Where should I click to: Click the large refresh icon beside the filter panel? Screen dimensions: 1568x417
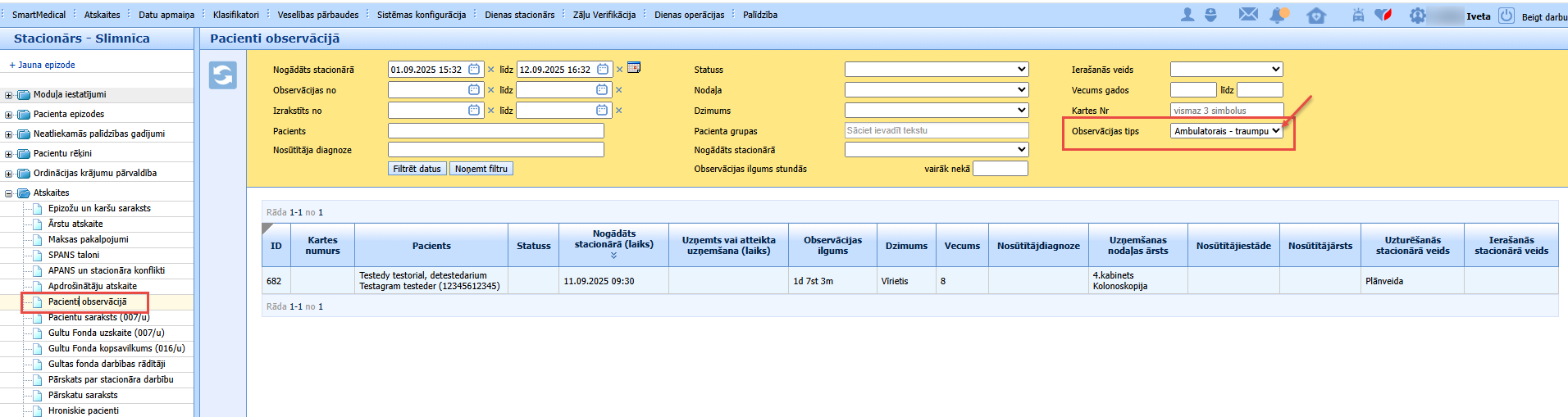click(x=223, y=75)
